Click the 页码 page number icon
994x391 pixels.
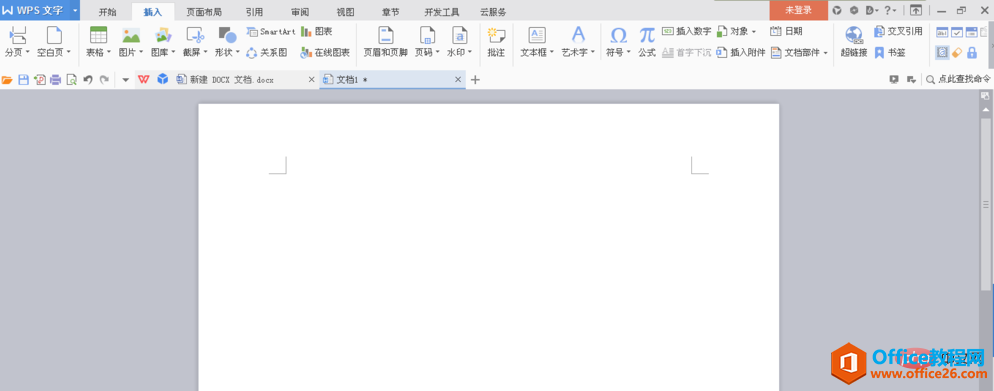427,35
